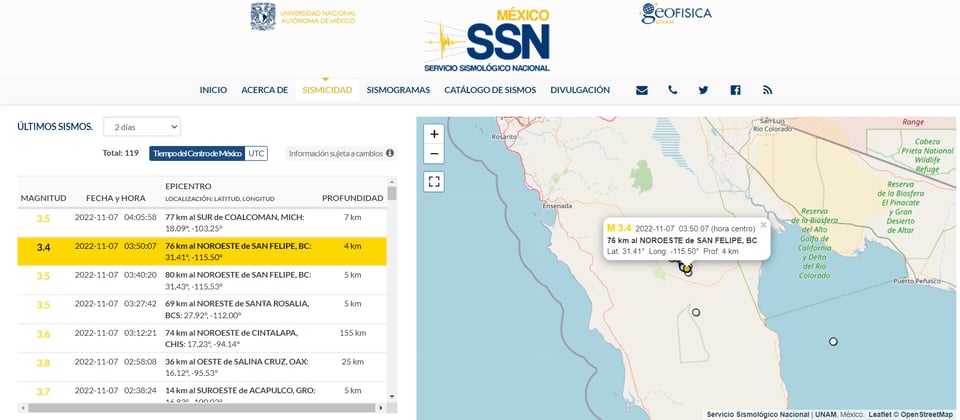Go to the INICIO page

213,90
